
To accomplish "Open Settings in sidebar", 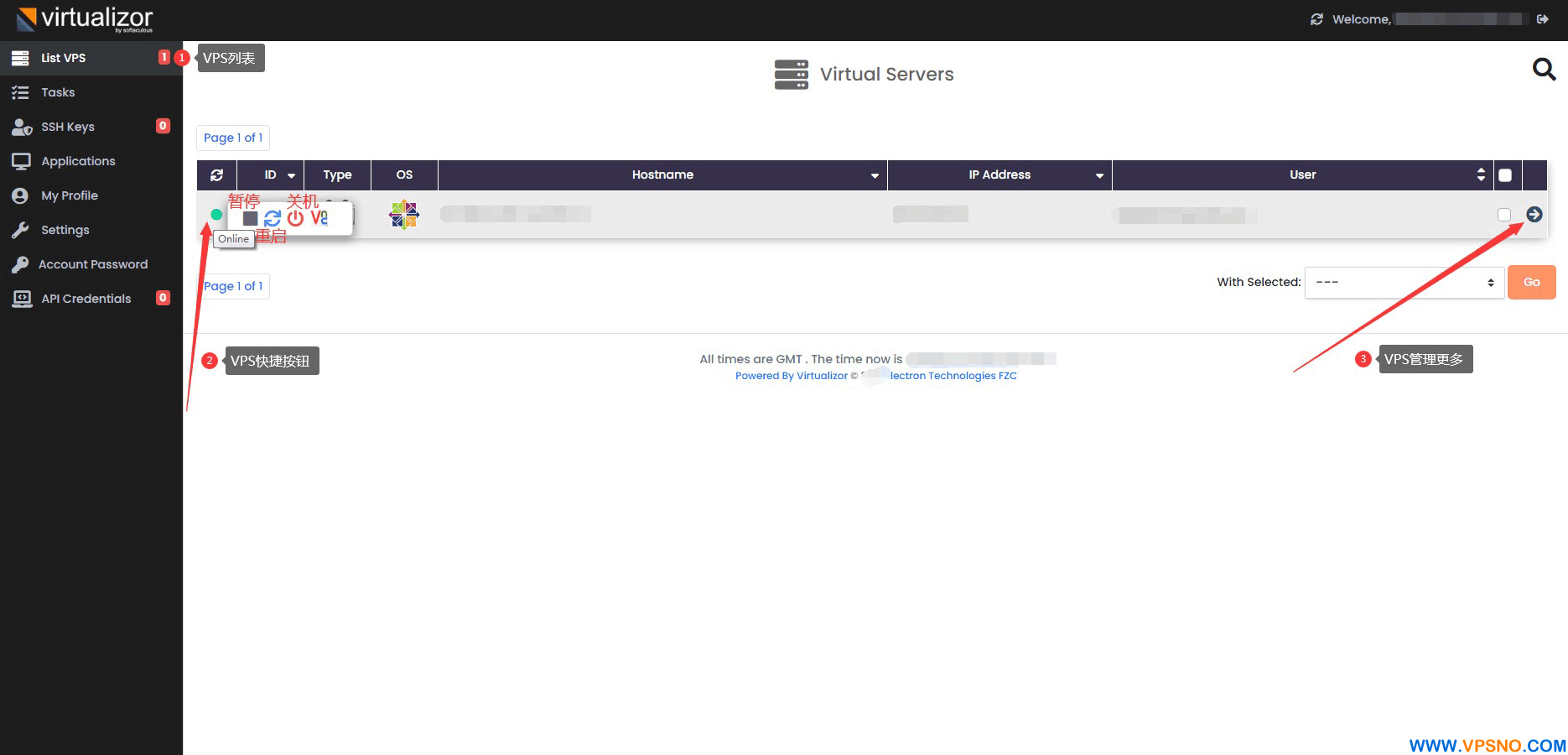I will tap(91, 230).
